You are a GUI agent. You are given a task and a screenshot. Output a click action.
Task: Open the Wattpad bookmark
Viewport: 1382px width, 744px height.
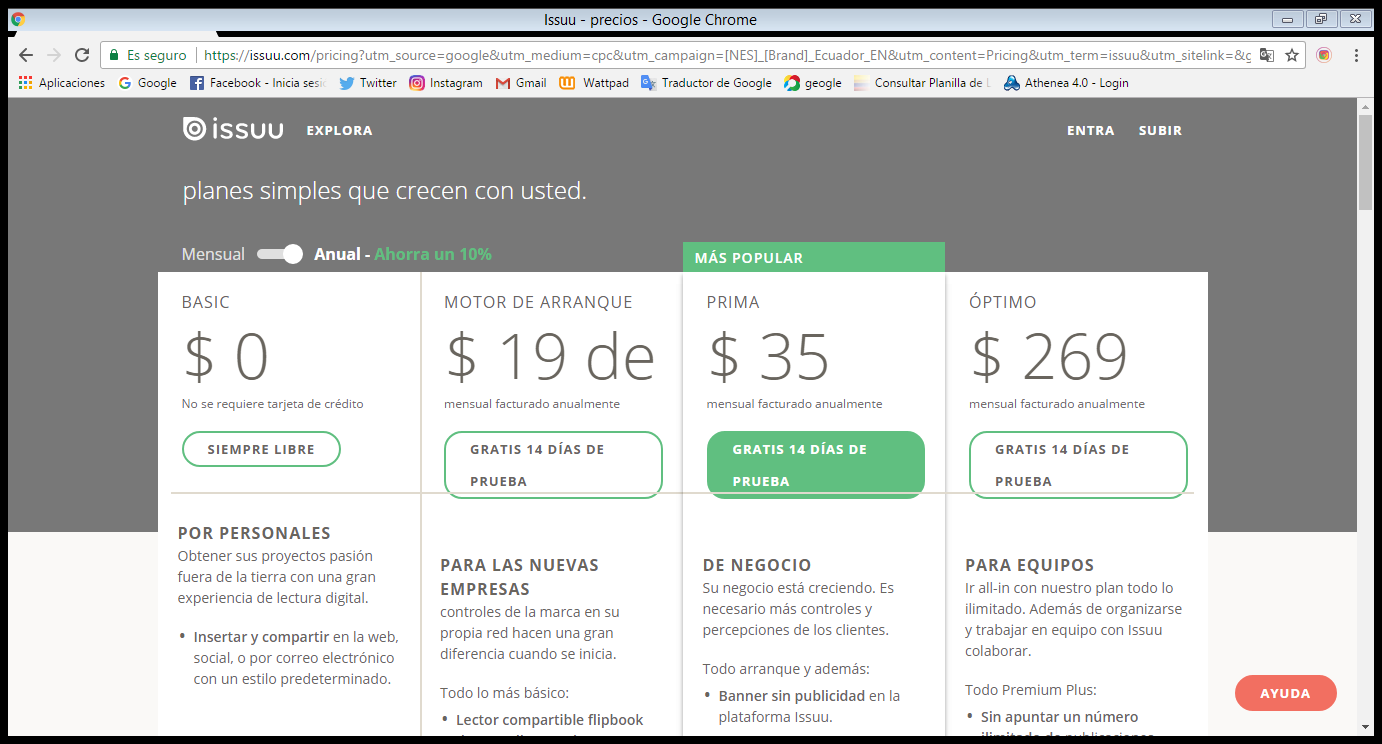(x=594, y=83)
